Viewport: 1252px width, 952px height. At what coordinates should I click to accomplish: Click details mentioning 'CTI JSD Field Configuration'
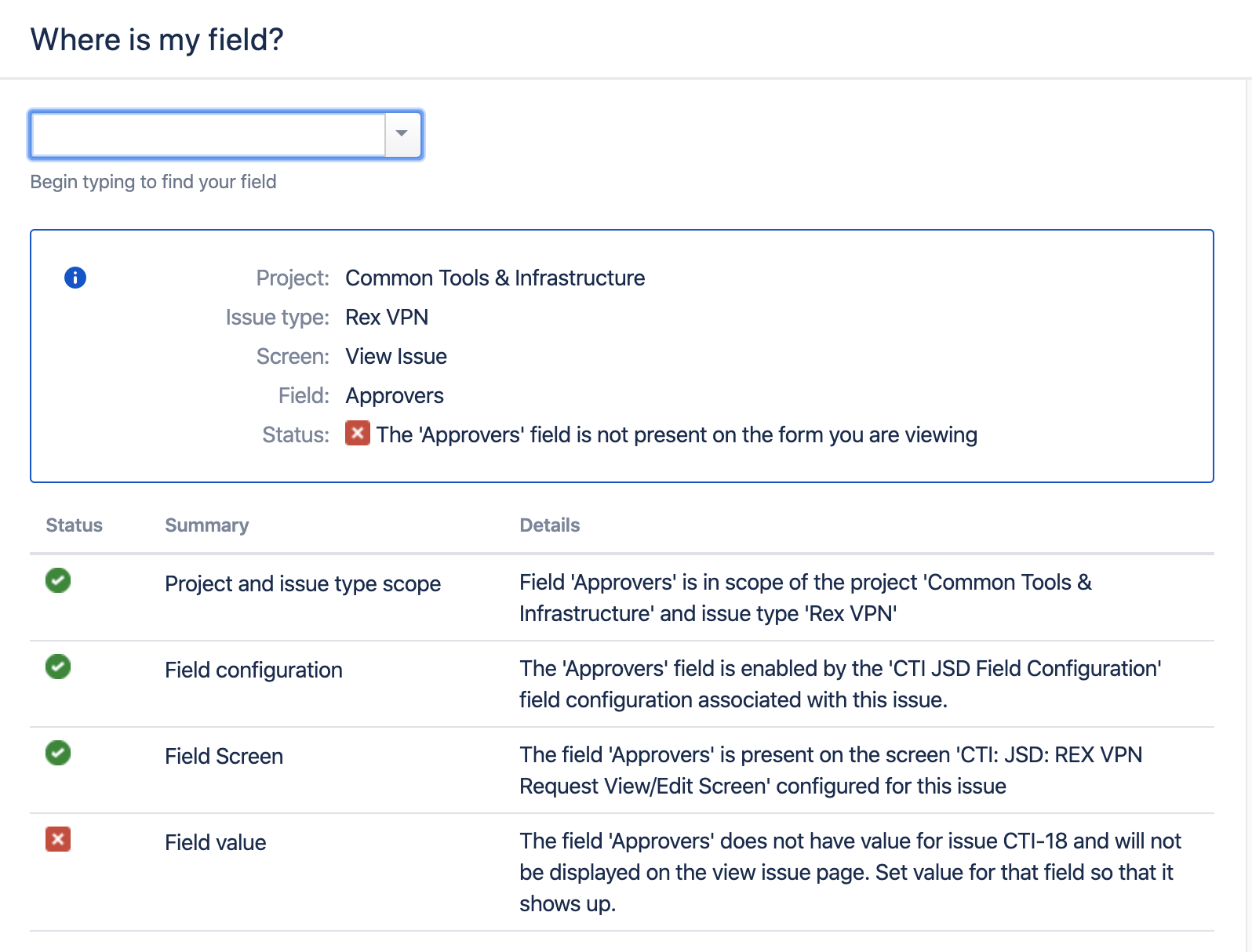pyautogui.click(x=840, y=684)
